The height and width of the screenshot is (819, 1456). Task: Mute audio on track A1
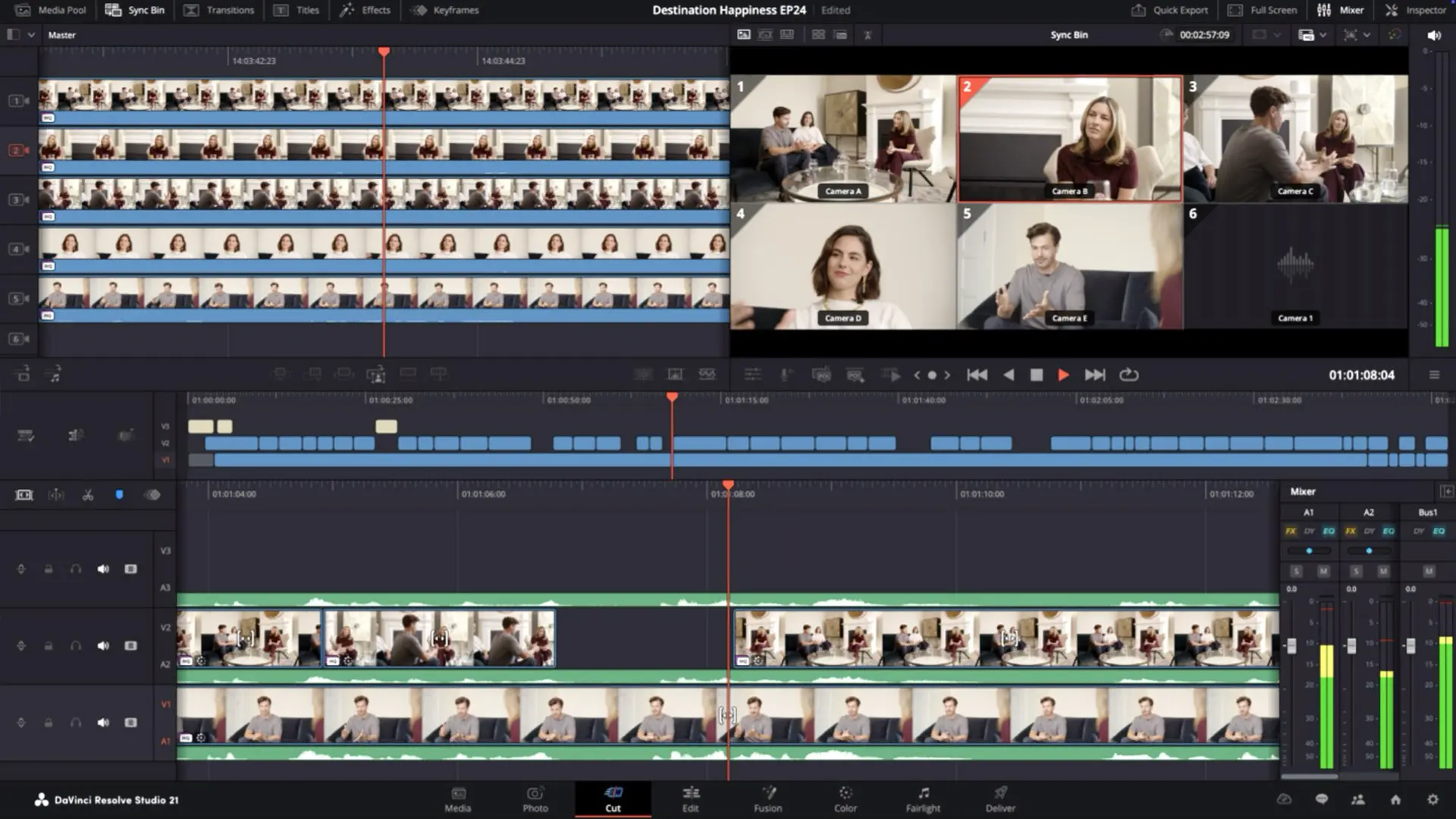(102, 722)
